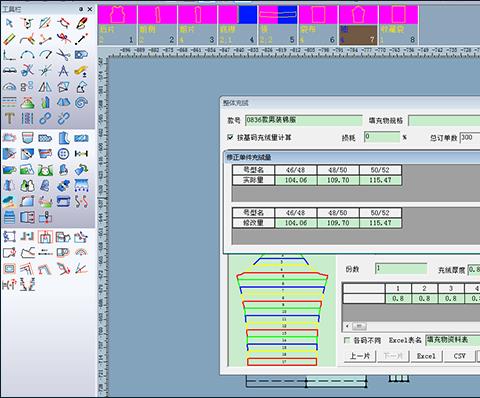This screenshot has width=480, height=398.
Task: Click the 下一片 next piece button
Action: click(393, 356)
